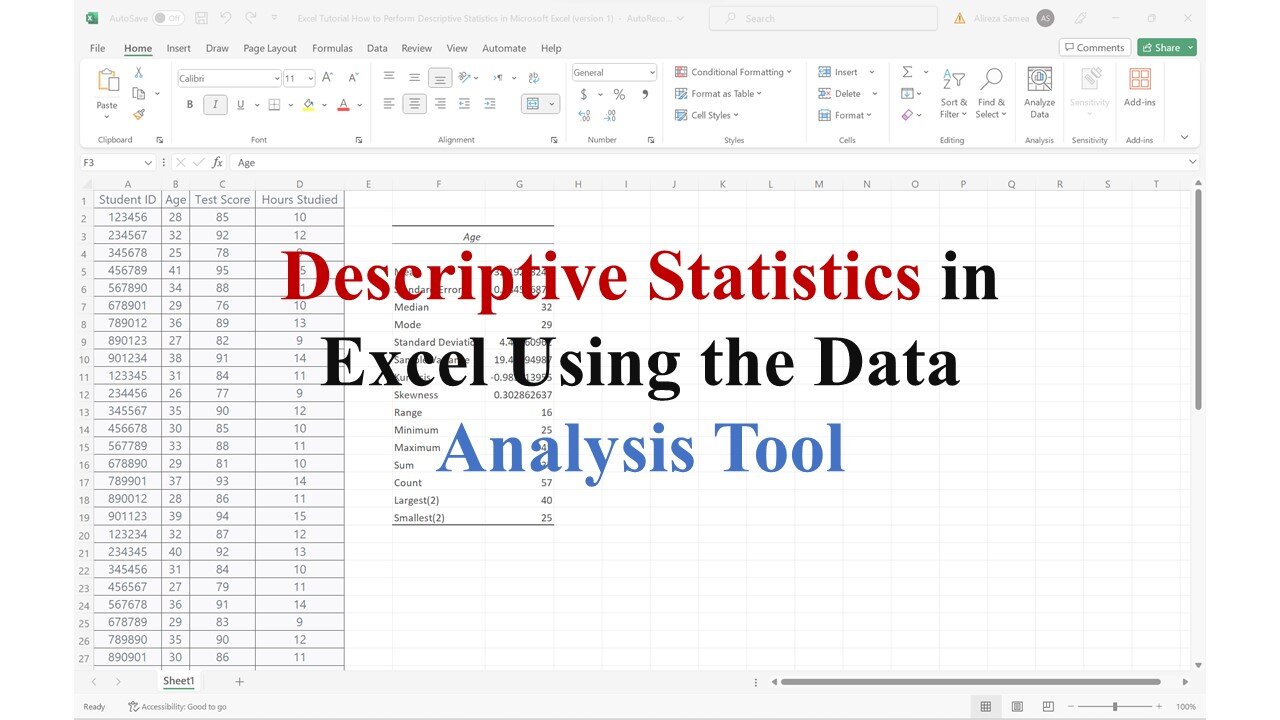Click the new sheet plus button
The image size is (1280, 720).
(239, 681)
